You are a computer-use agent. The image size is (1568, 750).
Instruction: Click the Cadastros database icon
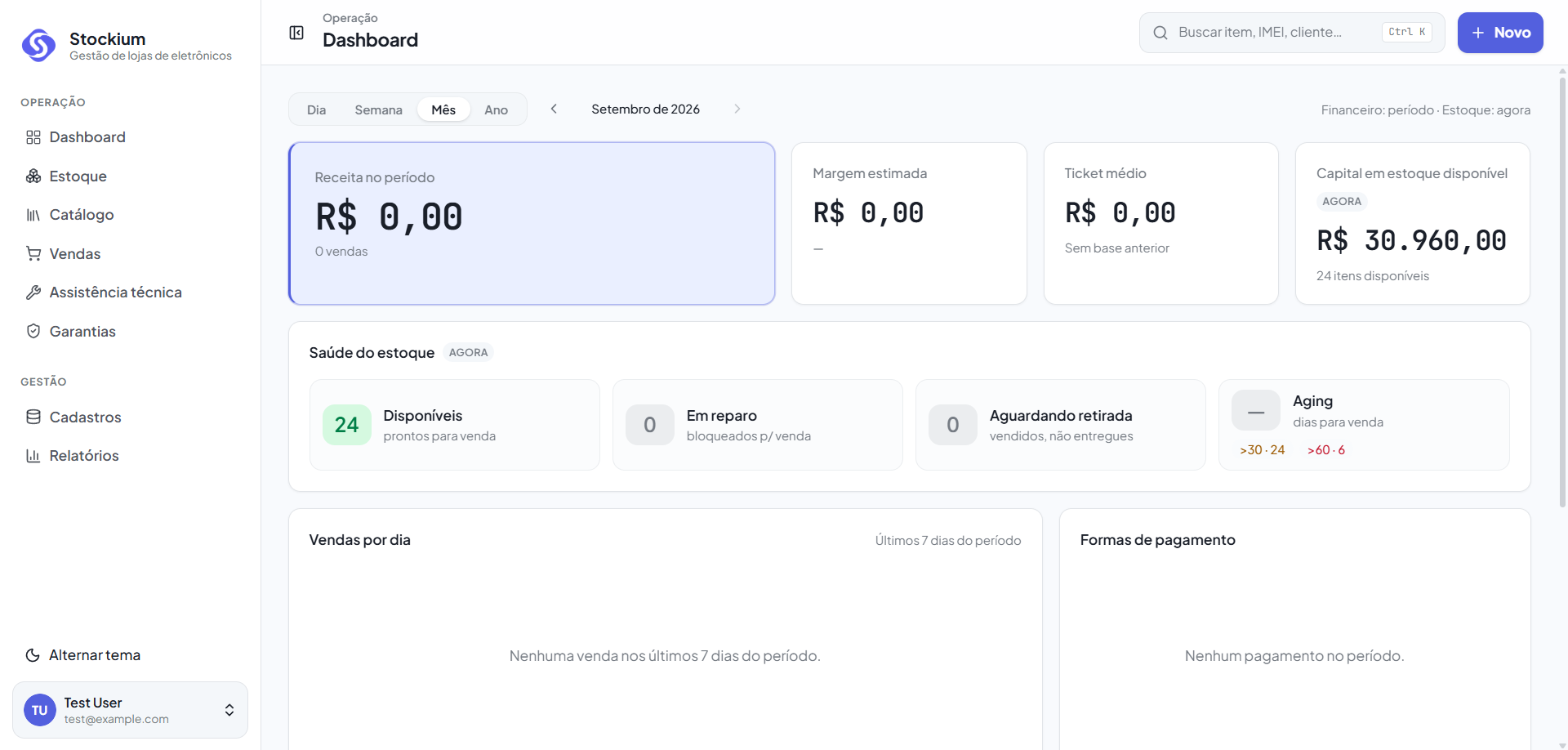click(x=33, y=417)
